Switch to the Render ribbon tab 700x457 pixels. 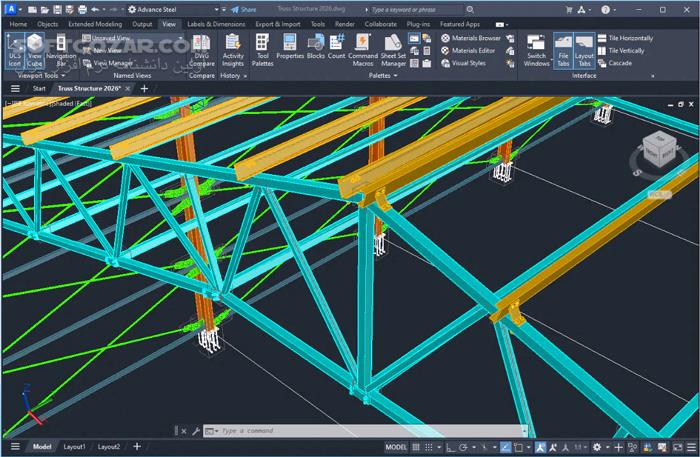pos(345,23)
